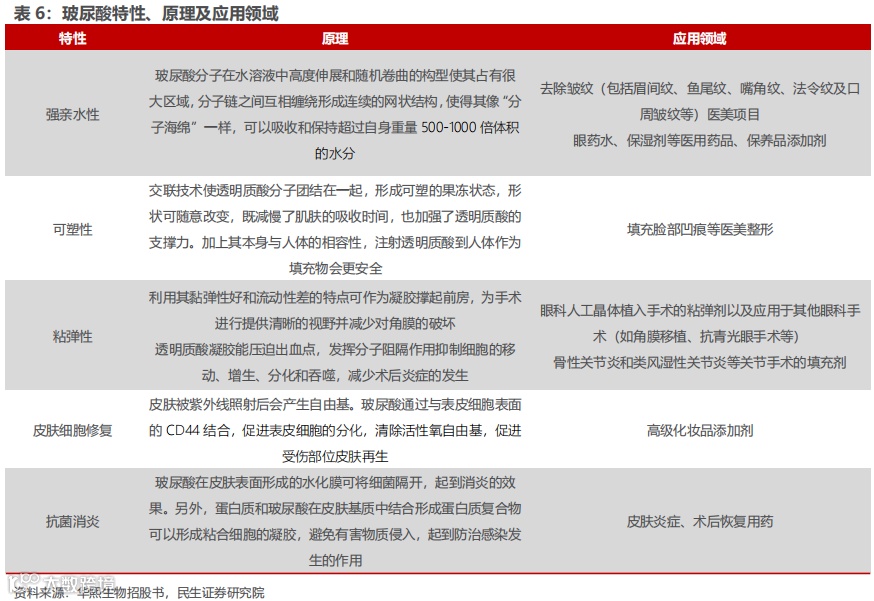
Task: Click the line starting '皮肤被紫外线照射后会产生自由基'
Action: pos(335,405)
